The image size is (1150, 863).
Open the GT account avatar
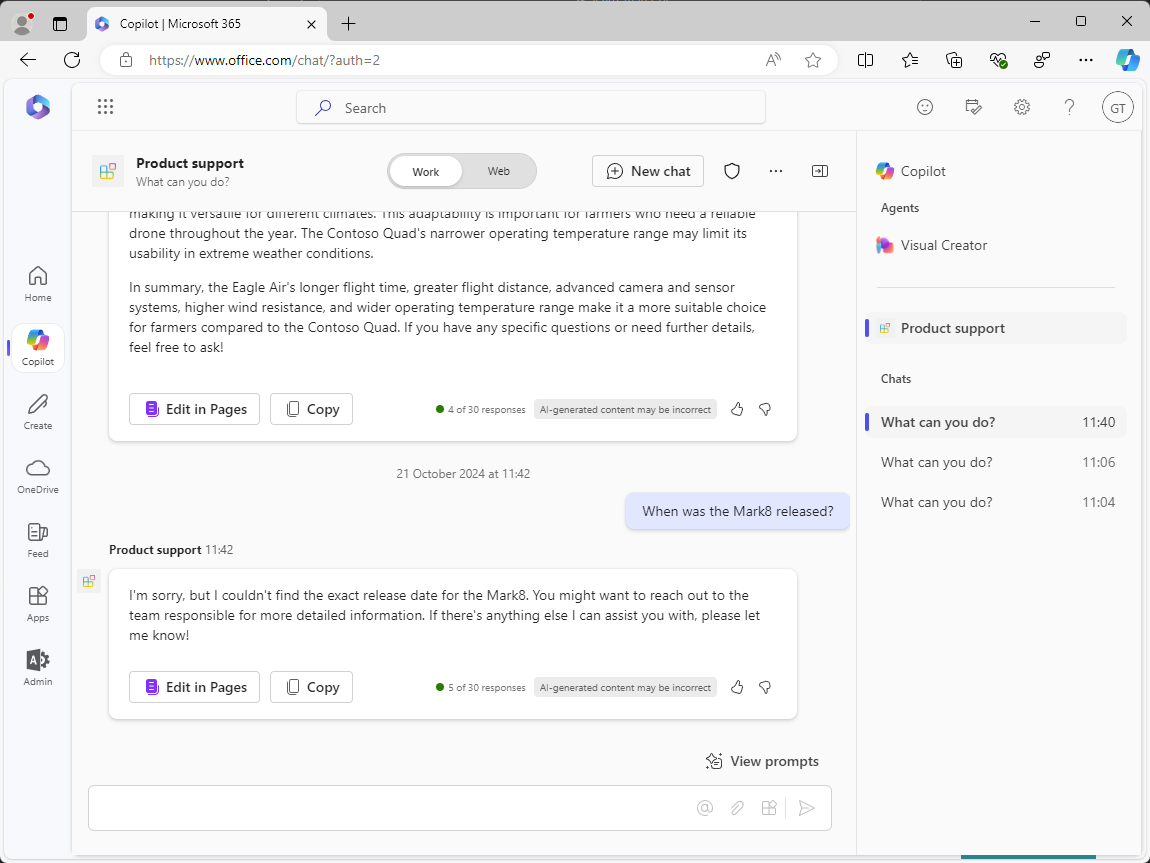[x=1118, y=107]
